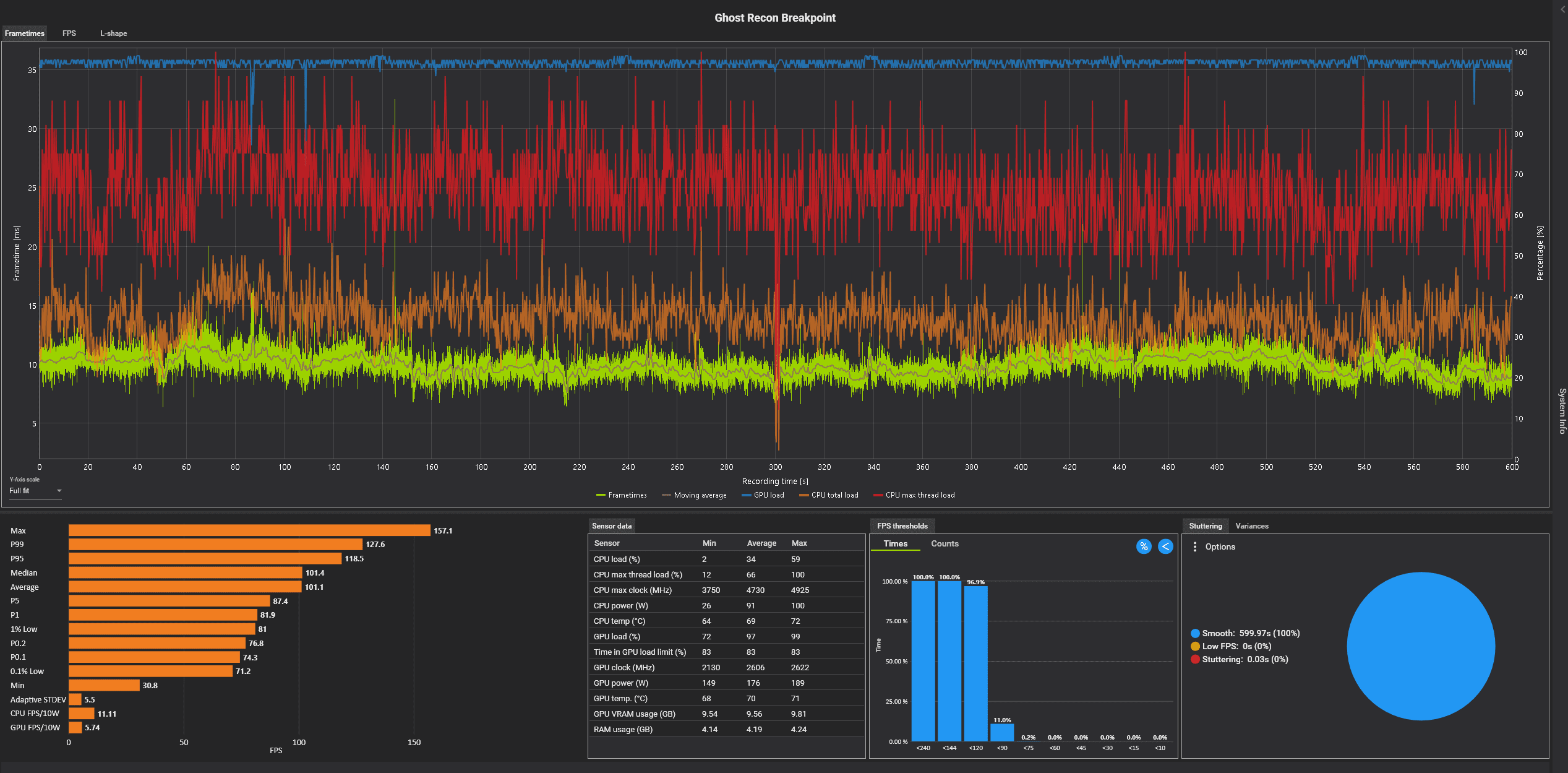
Task: Select the CPU load (%) row
Action: pyautogui.click(x=726, y=559)
